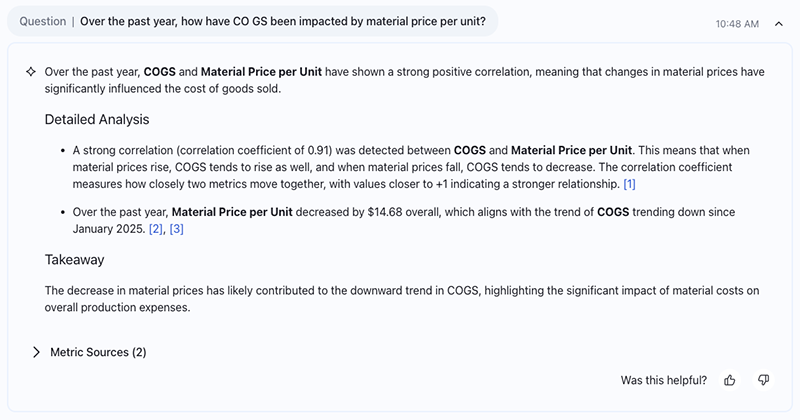Click the 10:48 AM timestamp
800x420 pixels.
pos(737,23)
